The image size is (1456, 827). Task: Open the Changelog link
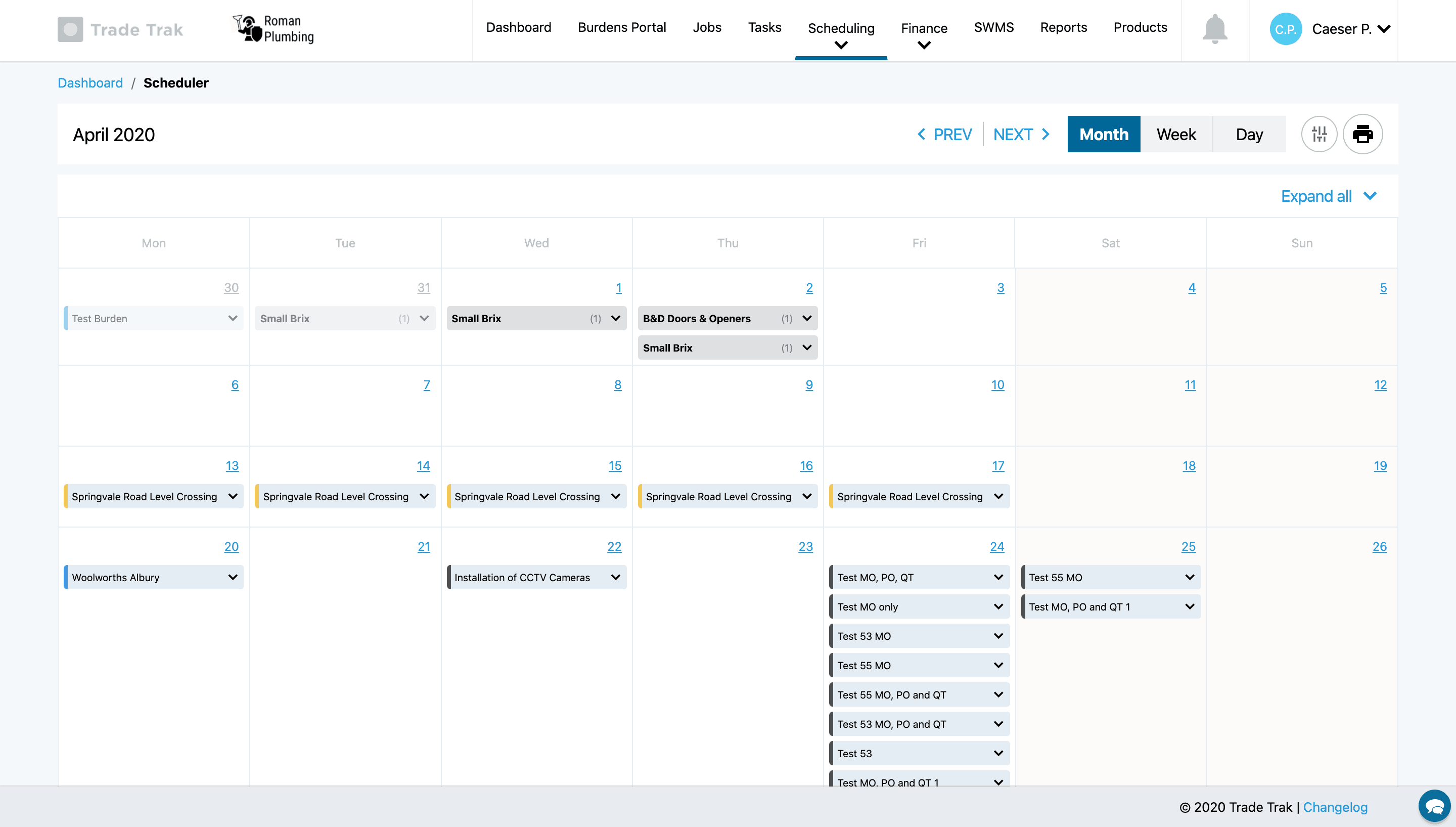(x=1335, y=807)
